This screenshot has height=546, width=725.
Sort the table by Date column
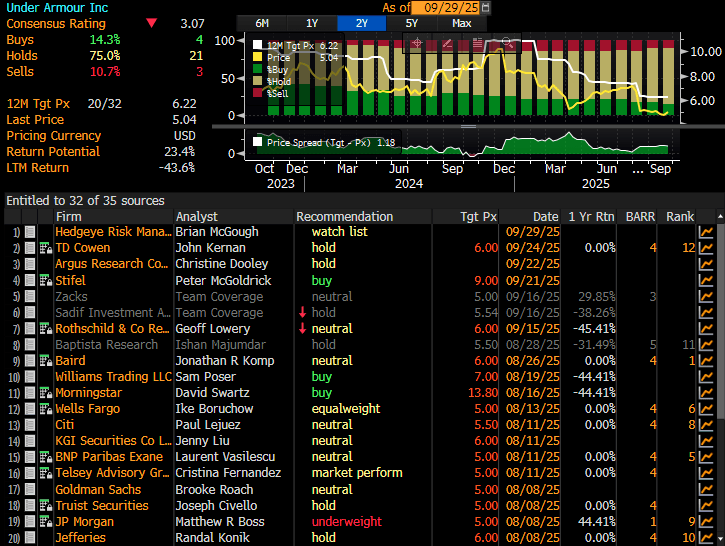[545, 216]
